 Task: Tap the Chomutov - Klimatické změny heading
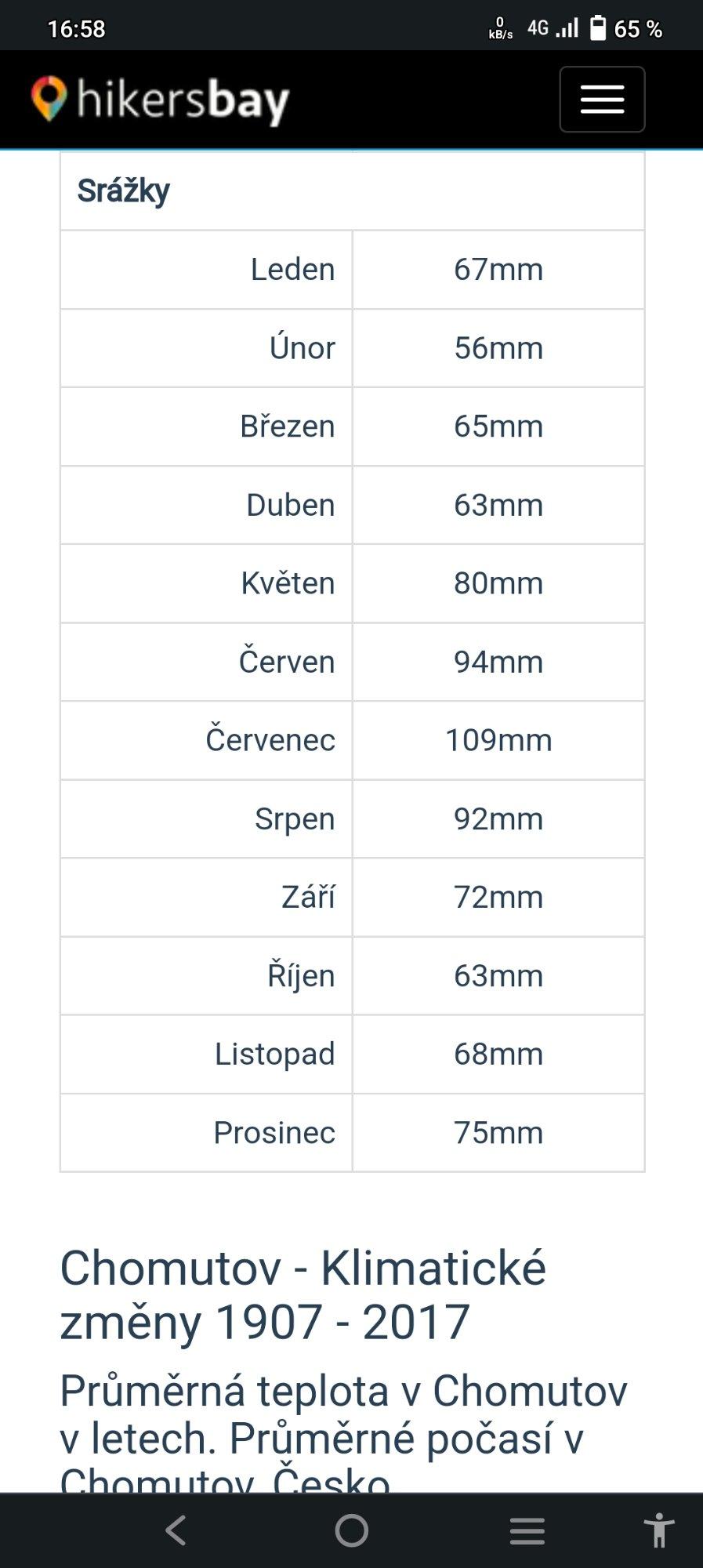[303, 1294]
